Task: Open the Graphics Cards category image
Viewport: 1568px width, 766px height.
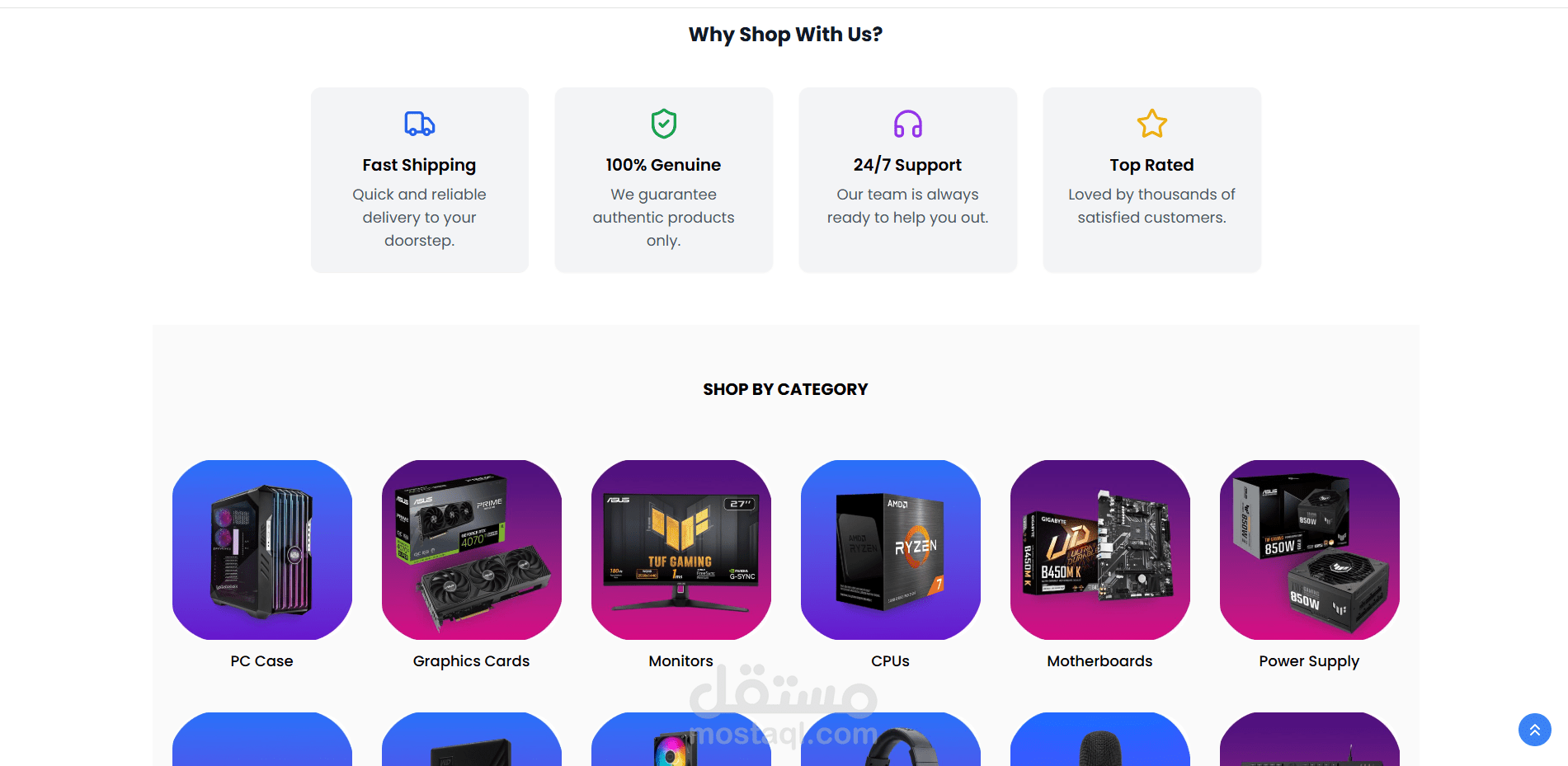Action: coord(472,550)
